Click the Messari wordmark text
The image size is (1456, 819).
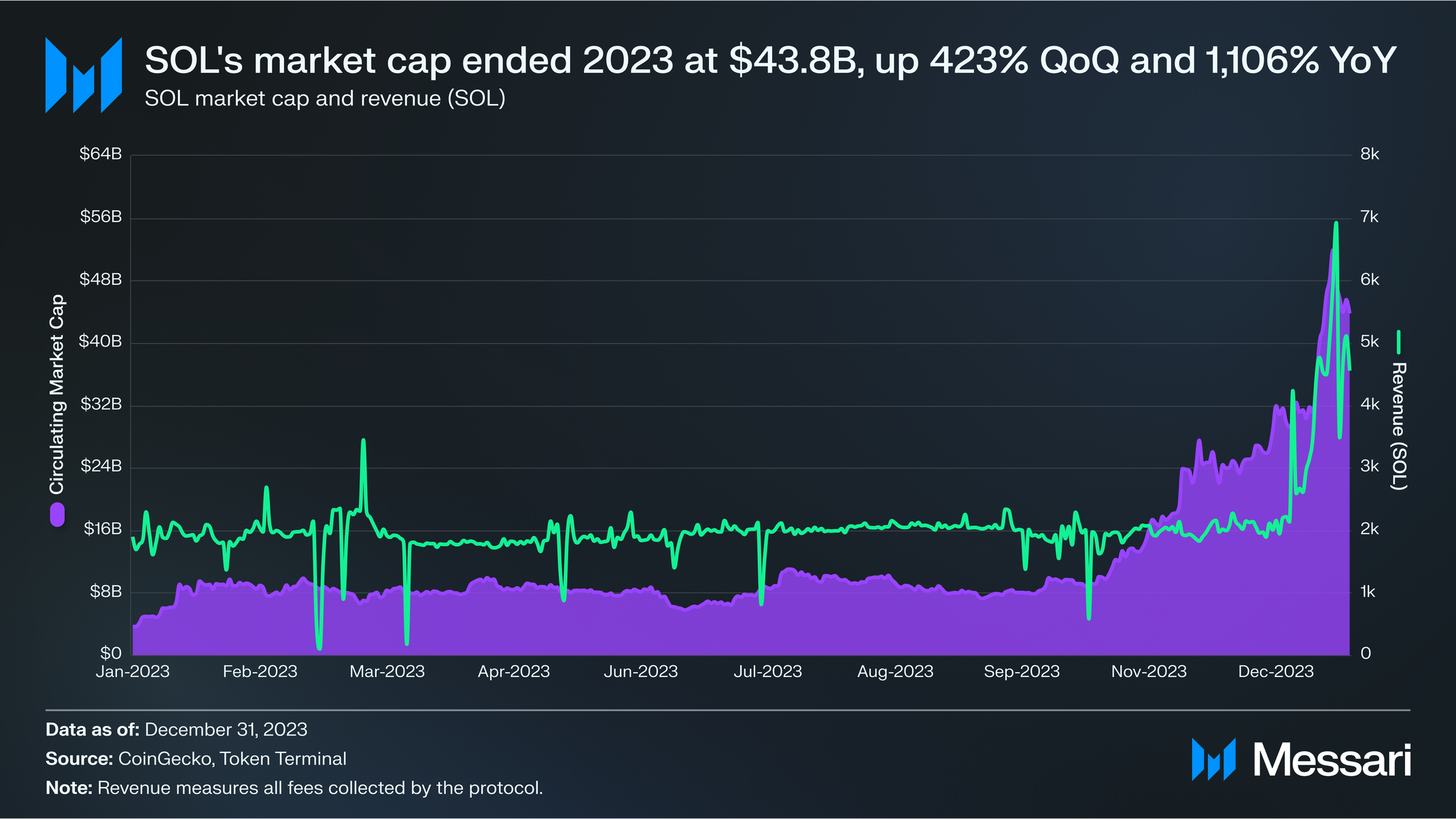1332,760
